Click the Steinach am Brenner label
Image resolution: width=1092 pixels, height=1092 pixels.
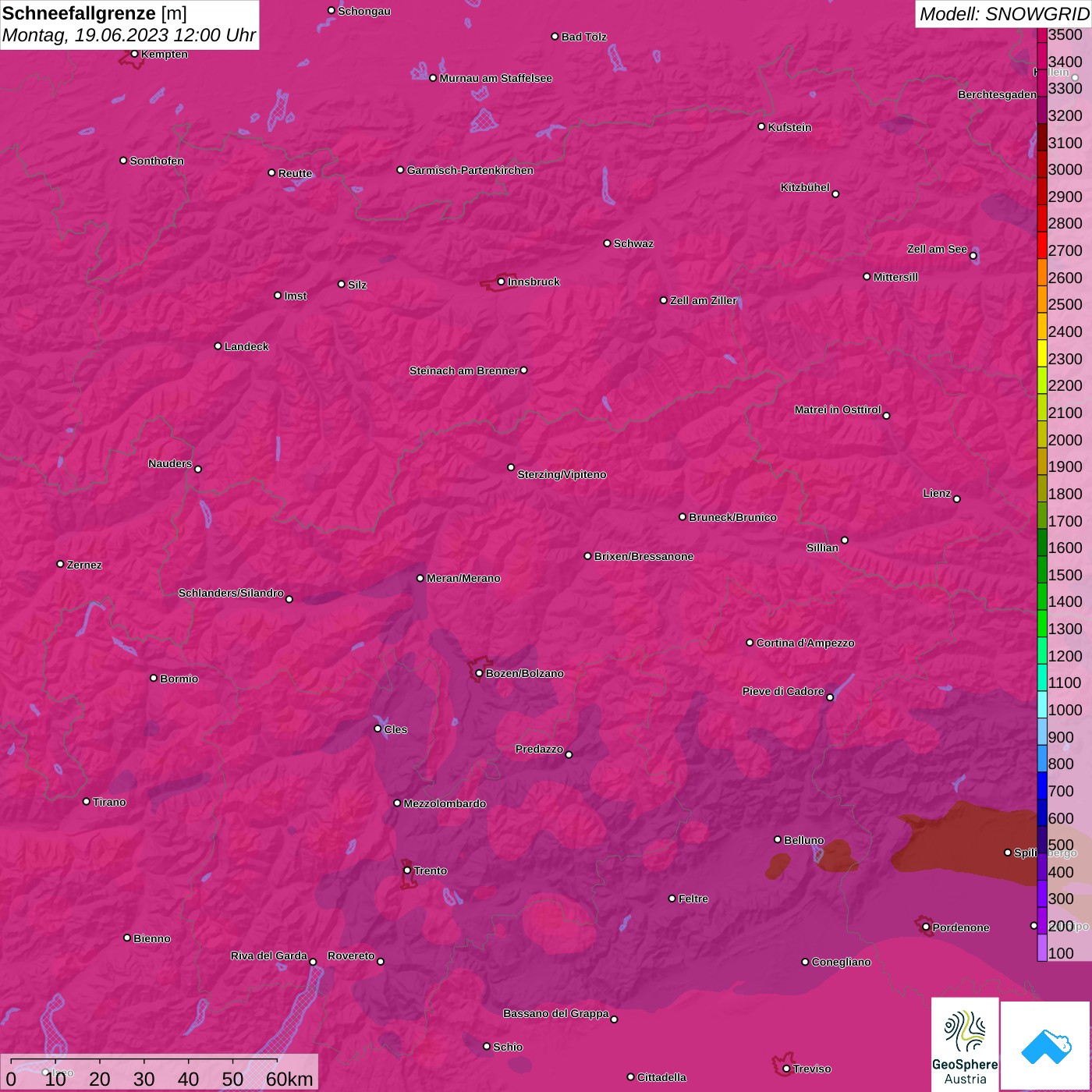(x=464, y=370)
